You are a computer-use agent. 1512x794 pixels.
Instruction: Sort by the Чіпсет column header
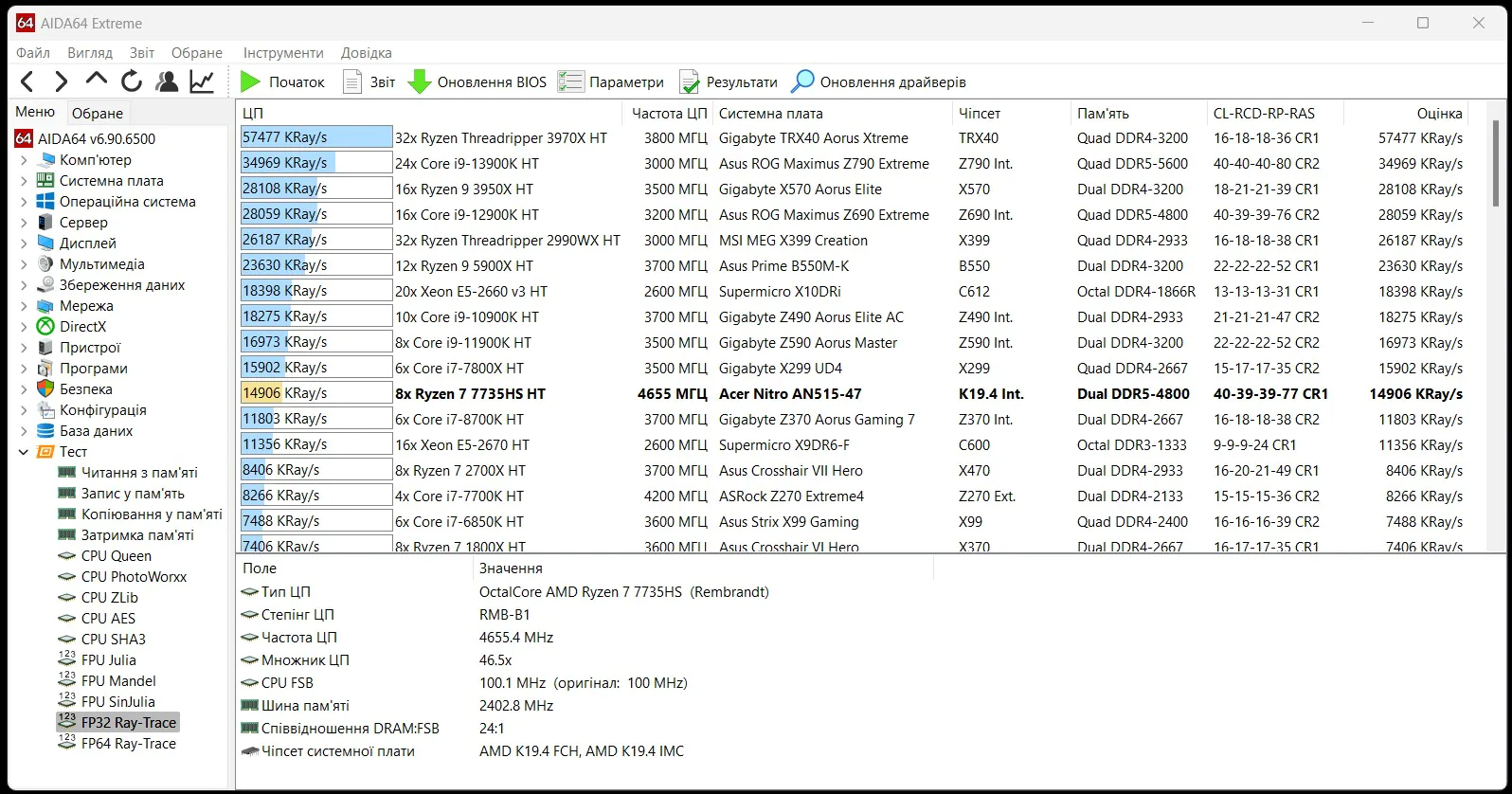pos(1011,113)
